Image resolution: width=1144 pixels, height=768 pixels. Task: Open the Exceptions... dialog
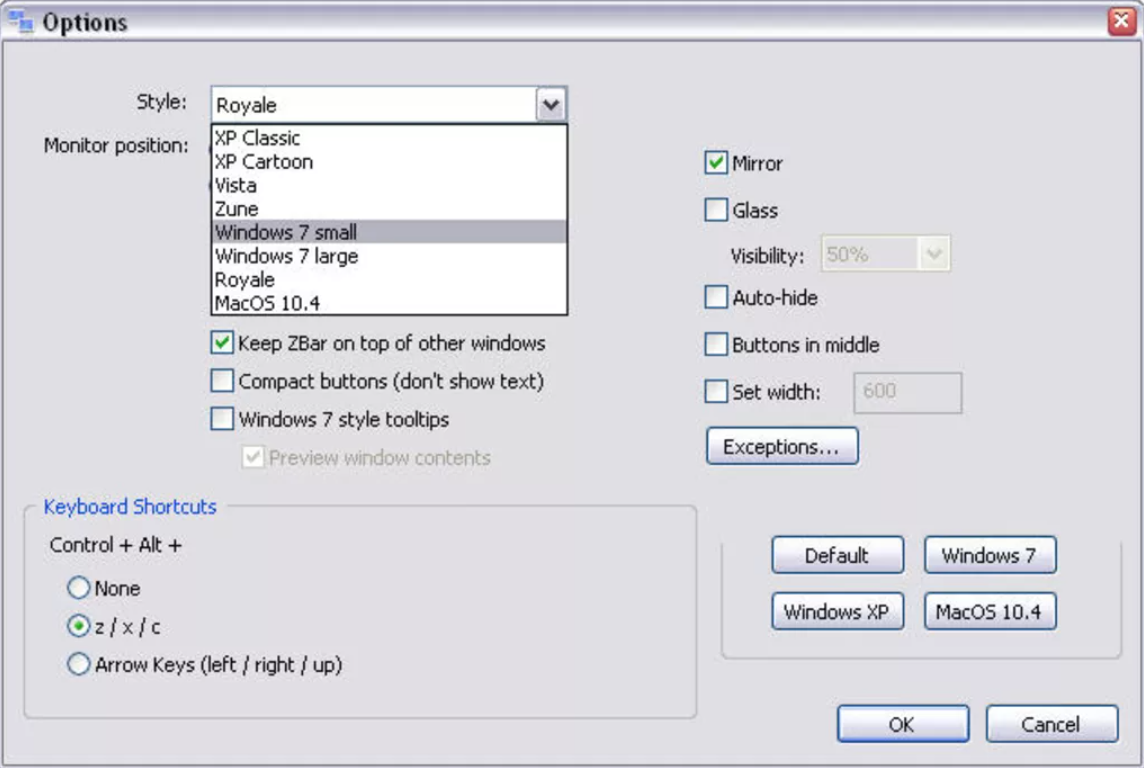point(782,446)
